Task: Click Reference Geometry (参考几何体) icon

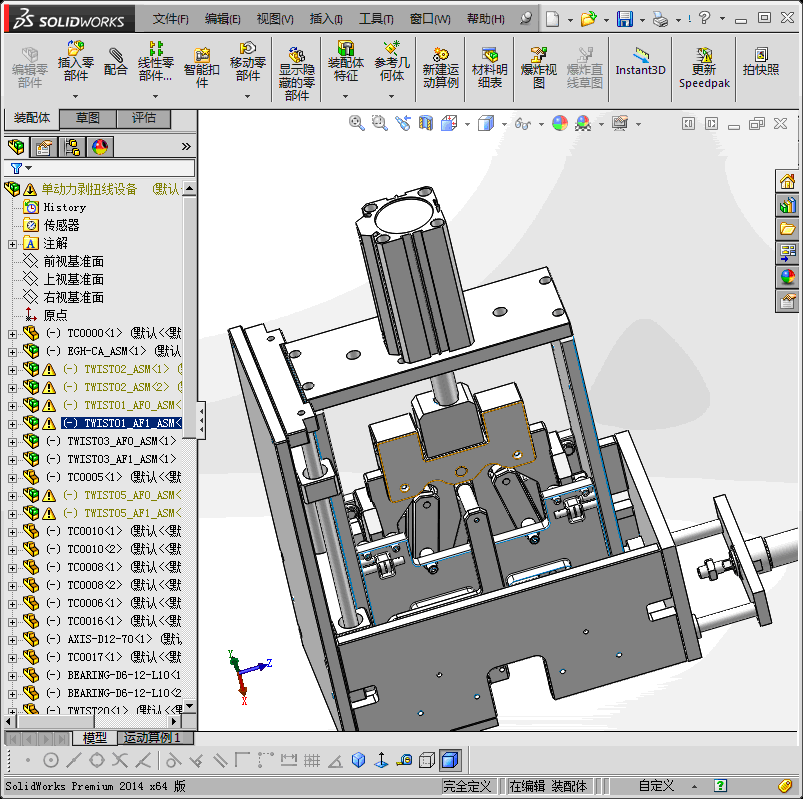Action: coord(392,60)
